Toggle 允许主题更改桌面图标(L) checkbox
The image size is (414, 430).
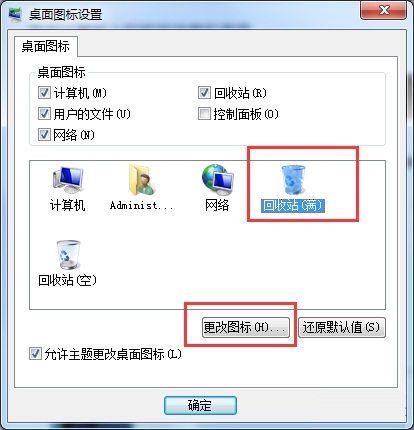pos(35,354)
